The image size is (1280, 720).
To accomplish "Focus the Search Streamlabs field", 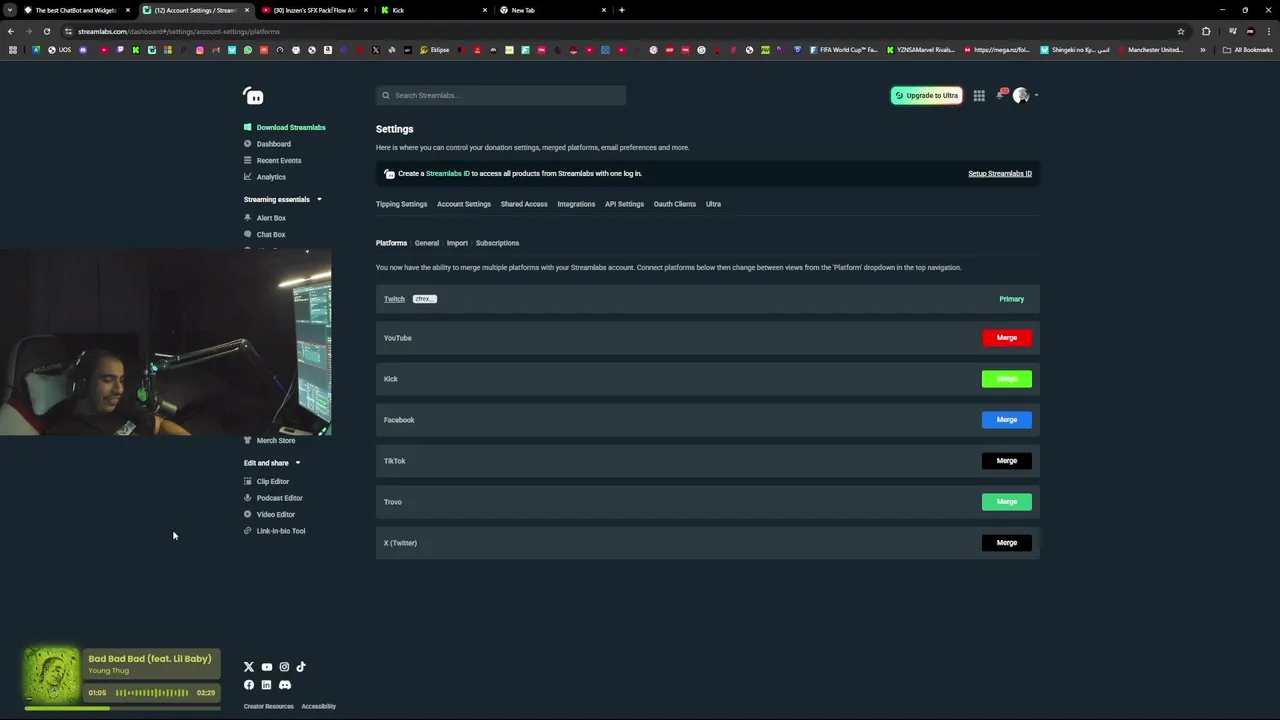I will point(501,95).
